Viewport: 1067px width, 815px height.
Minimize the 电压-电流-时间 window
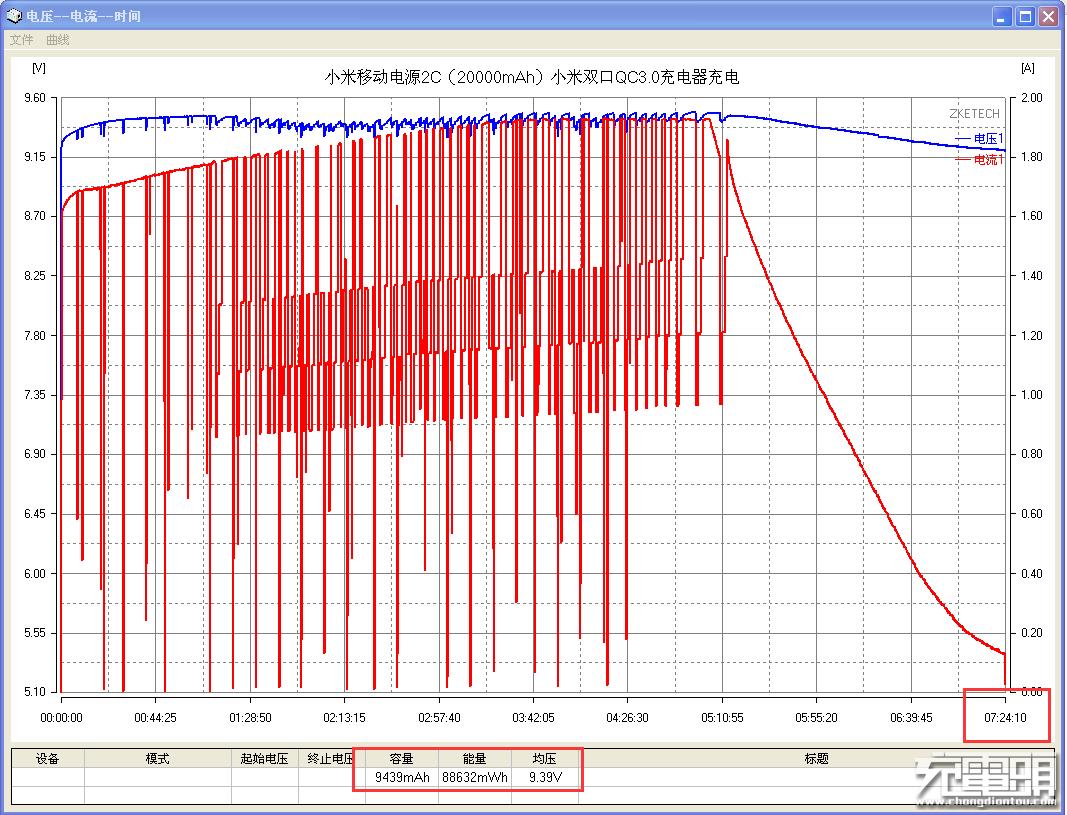point(1002,16)
